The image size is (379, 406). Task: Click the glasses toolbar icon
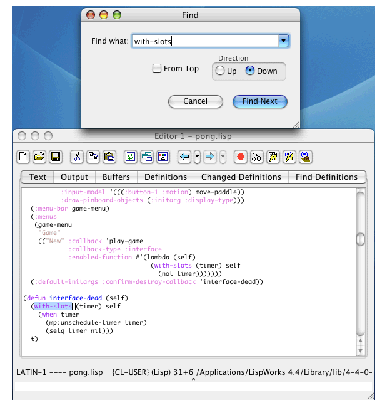coord(256,157)
